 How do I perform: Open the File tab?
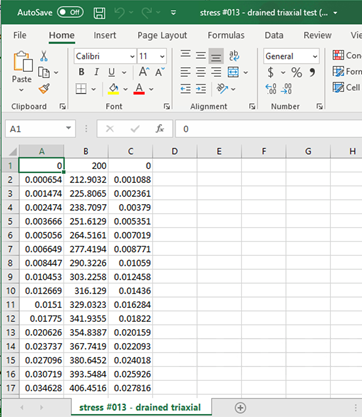pos(20,35)
